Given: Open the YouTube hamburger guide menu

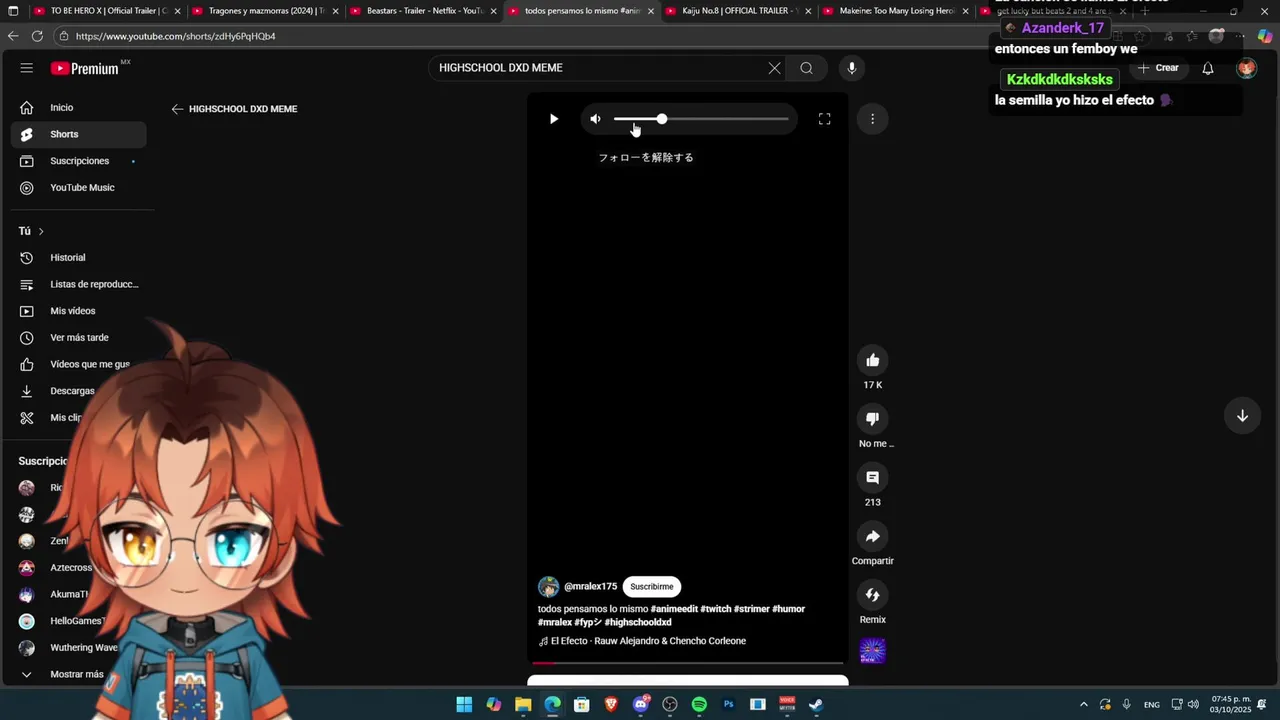Looking at the screenshot, I should [27, 68].
